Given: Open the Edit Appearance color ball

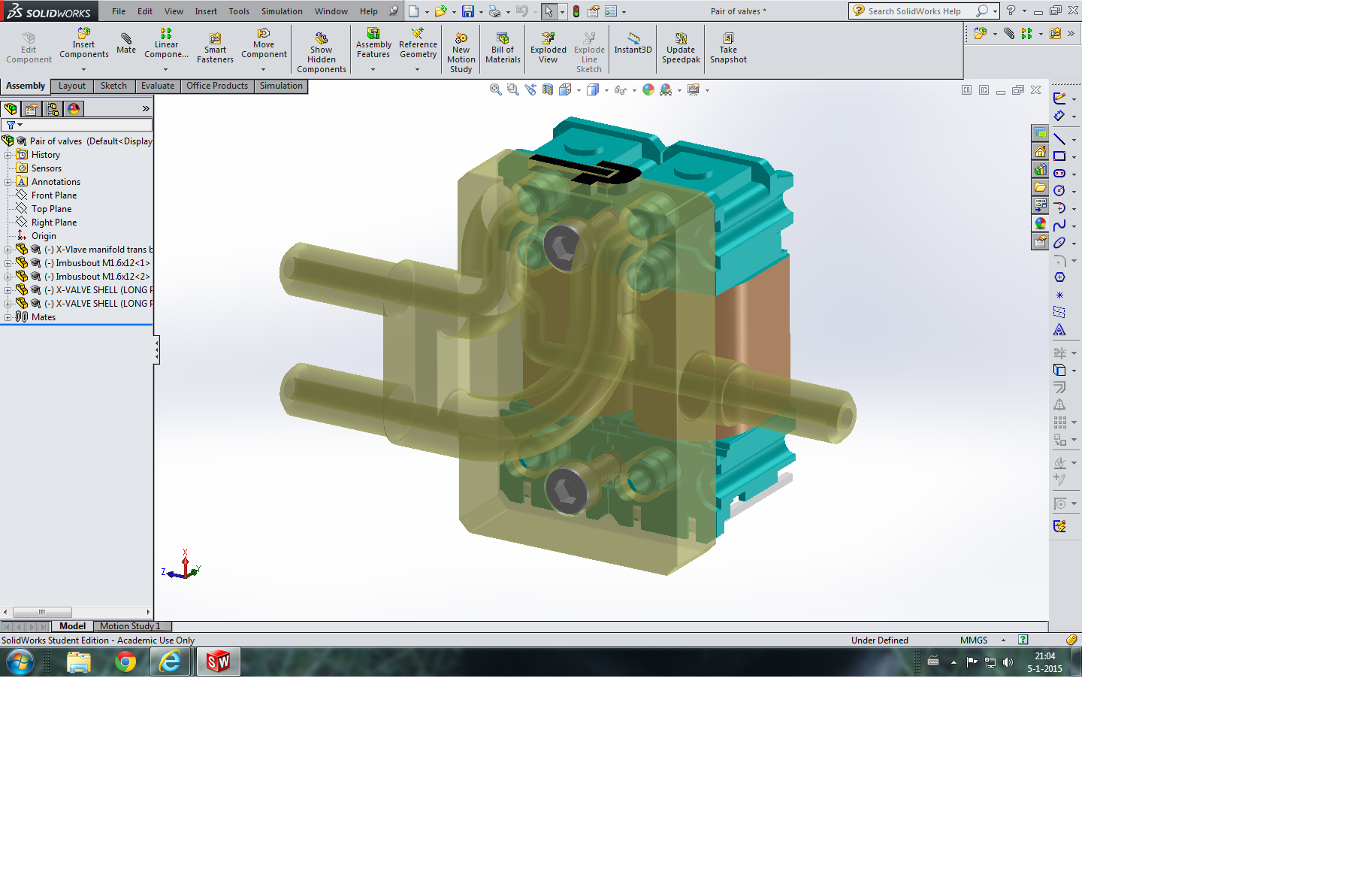Looking at the screenshot, I should pos(648,89).
